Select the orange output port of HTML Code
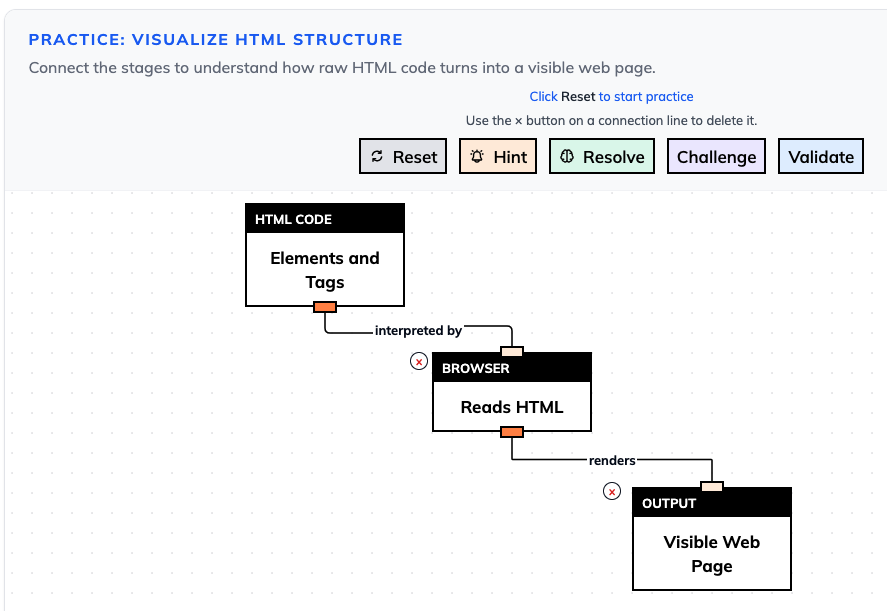Viewport: 887px width, 611px height. [x=325, y=307]
